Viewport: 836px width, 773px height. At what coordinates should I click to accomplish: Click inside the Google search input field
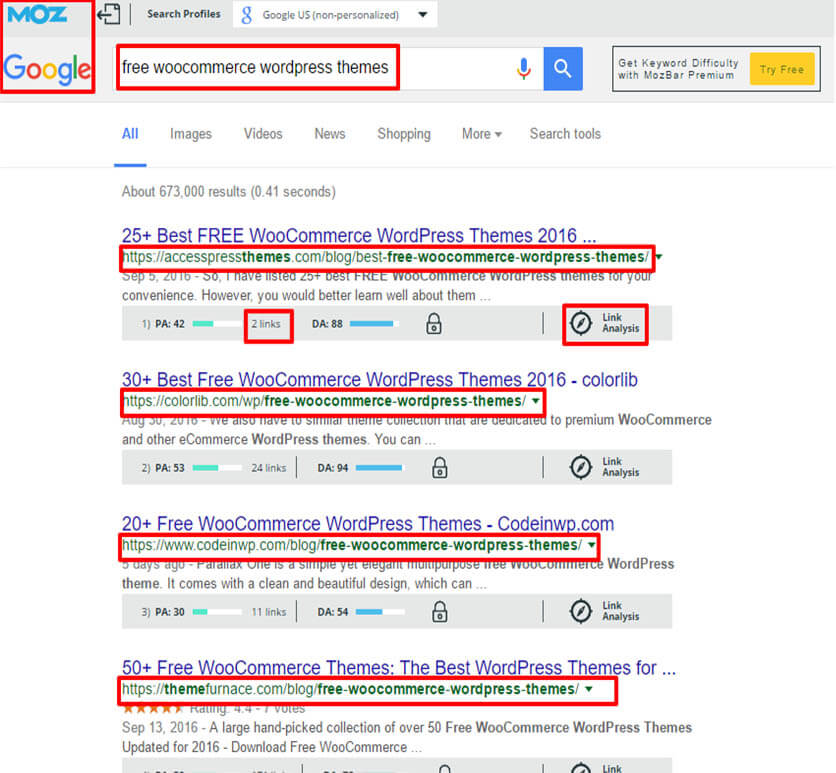300,67
